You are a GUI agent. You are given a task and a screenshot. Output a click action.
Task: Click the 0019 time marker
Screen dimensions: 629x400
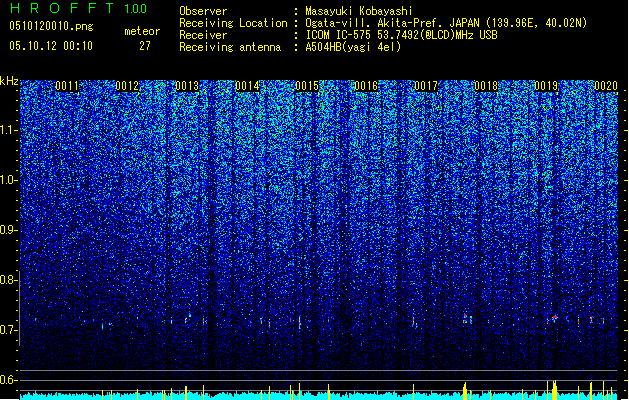[546, 86]
